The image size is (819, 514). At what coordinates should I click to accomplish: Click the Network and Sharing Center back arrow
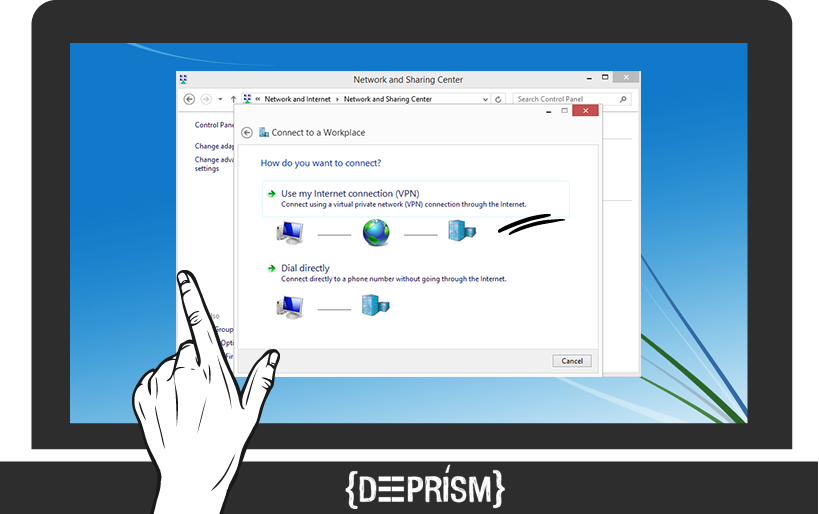pos(190,99)
